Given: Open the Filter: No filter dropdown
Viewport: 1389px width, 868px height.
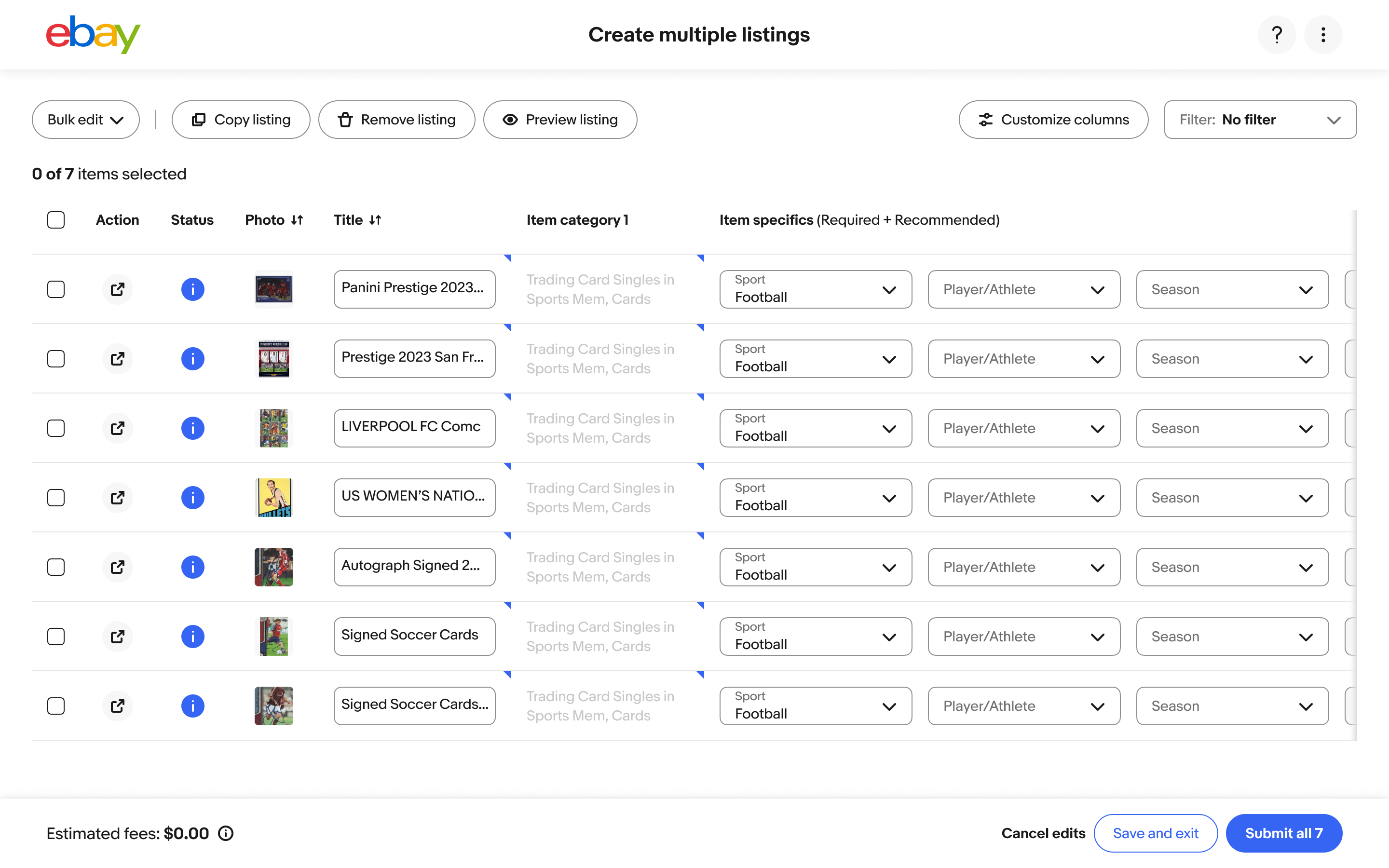Looking at the screenshot, I should 1260,120.
